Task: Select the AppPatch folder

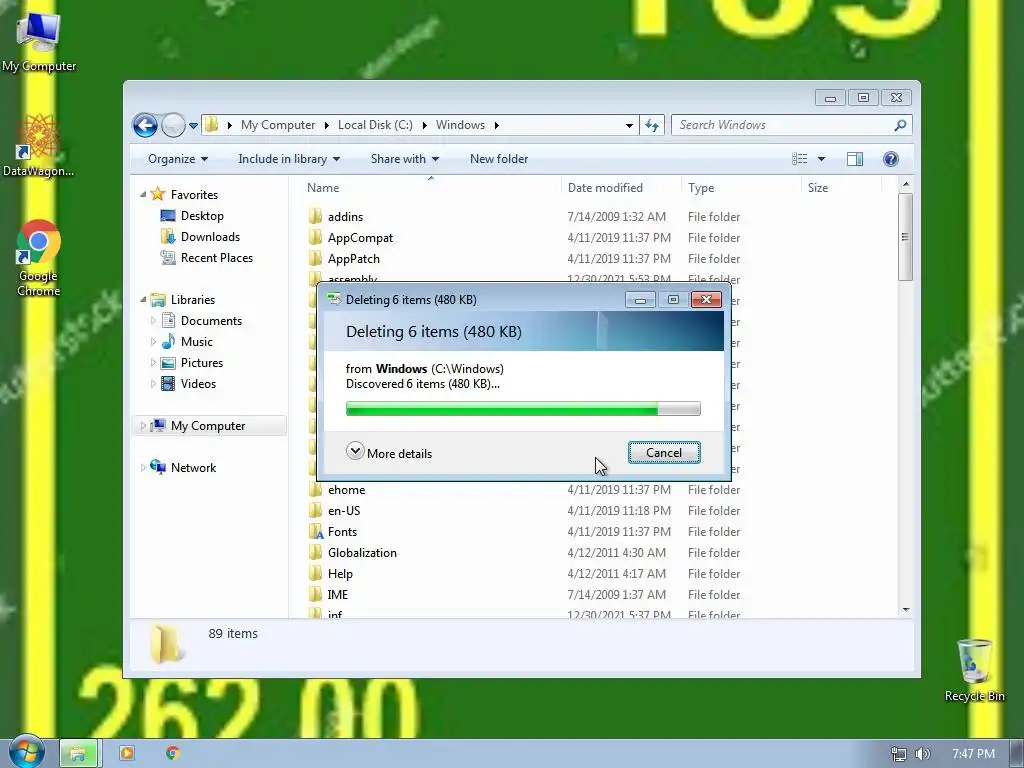Action: click(353, 259)
